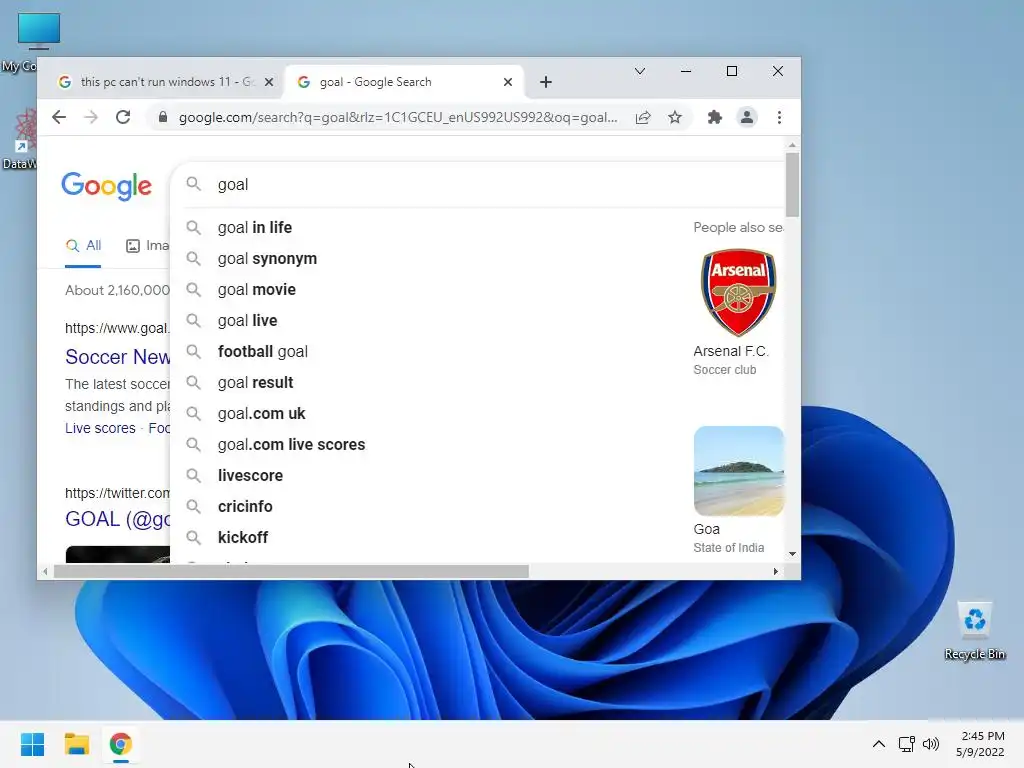The width and height of the screenshot is (1024, 768).
Task: Click the vertical scrollbar thumb
Action: [792, 185]
